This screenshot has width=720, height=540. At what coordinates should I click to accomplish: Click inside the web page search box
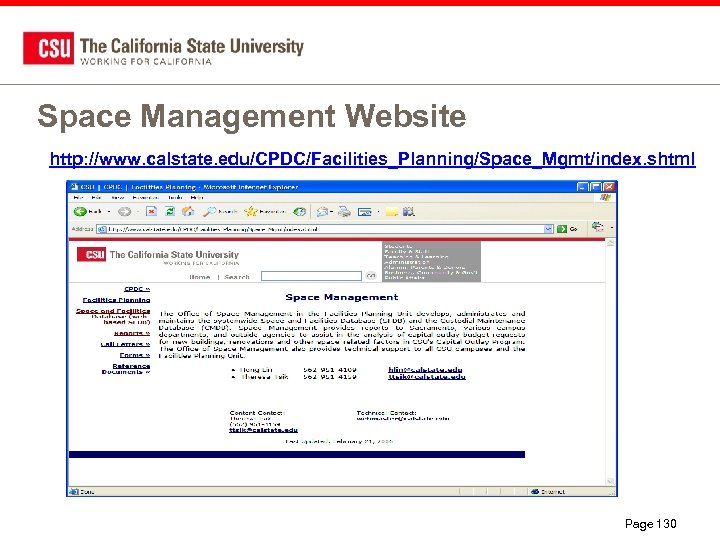pyautogui.click(x=311, y=276)
